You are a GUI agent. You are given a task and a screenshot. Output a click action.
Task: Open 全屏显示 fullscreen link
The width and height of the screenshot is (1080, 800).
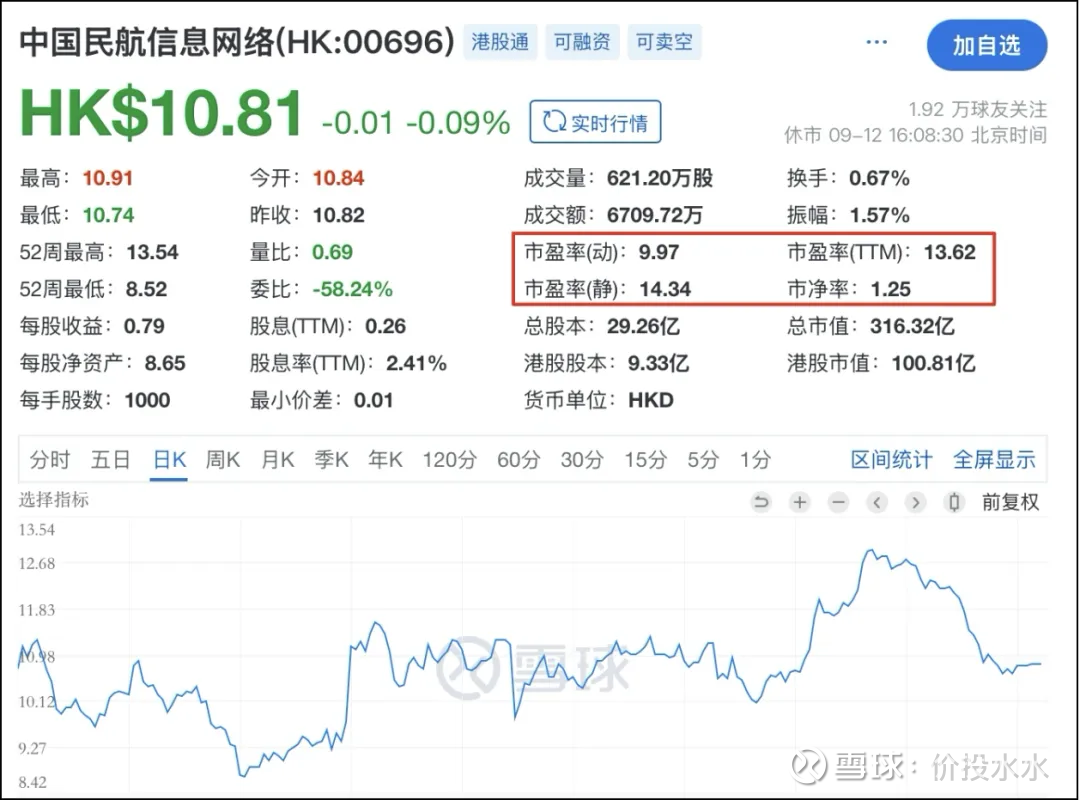tap(994, 459)
